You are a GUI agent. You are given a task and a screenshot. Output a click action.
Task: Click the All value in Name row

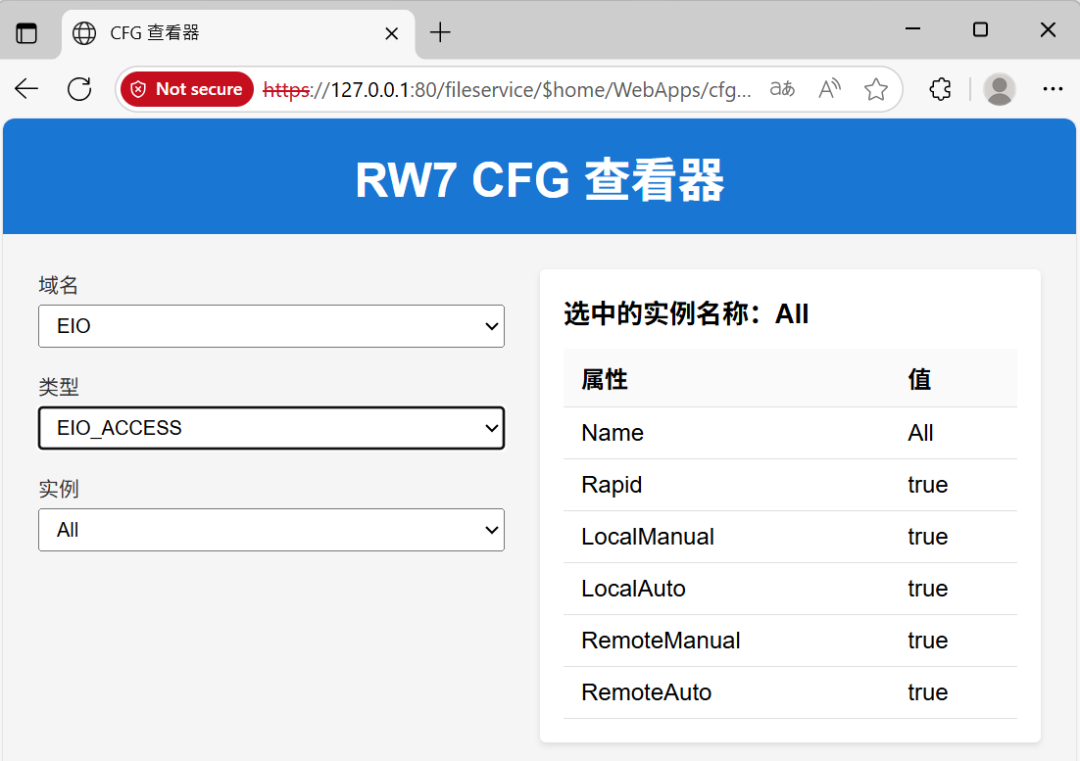920,432
